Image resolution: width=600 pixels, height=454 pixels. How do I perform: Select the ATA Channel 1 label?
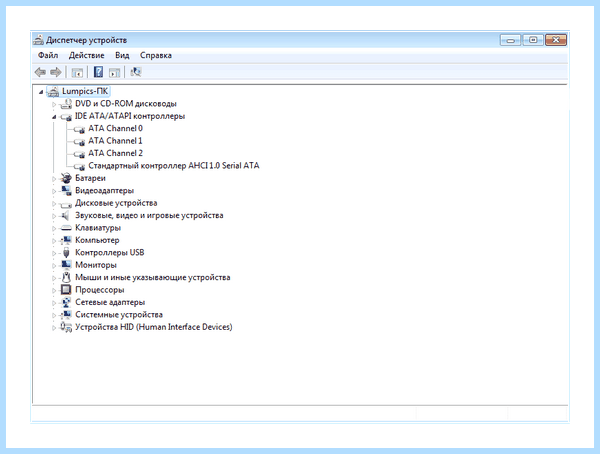(116, 141)
